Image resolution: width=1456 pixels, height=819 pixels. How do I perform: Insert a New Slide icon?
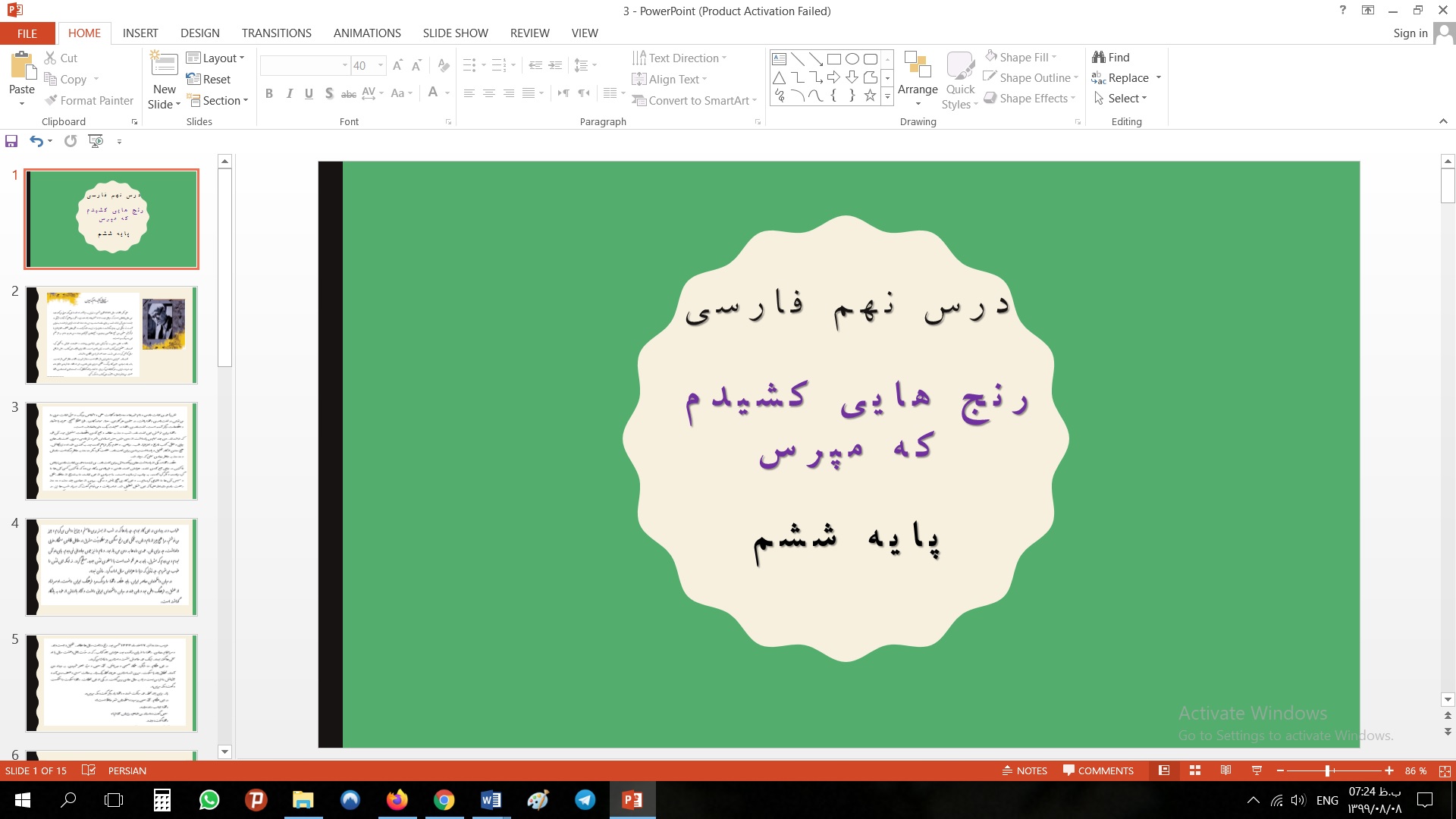164,64
